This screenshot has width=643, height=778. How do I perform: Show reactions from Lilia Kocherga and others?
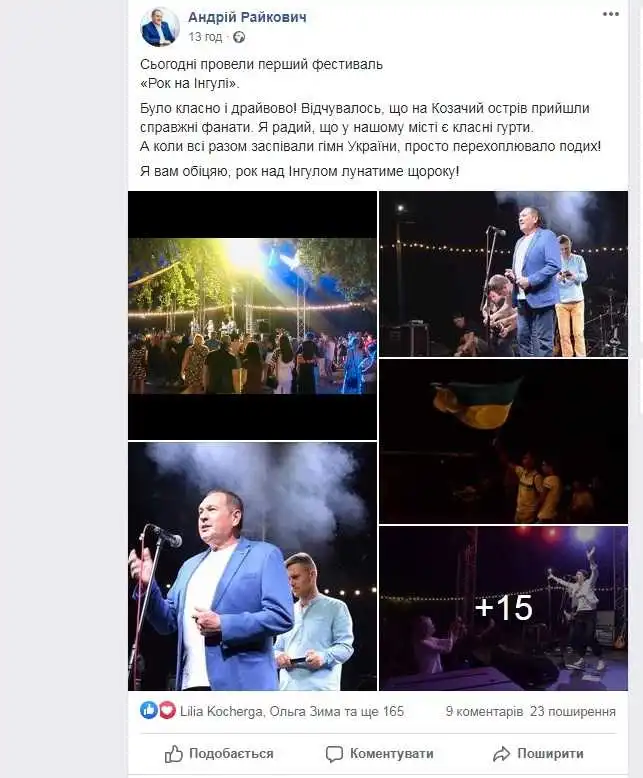[x=292, y=712]
